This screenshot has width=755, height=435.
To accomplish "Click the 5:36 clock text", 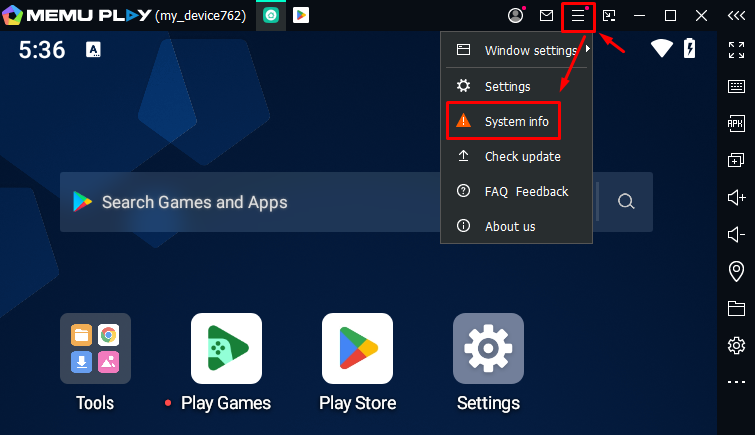I will click(x=42, y=50).
